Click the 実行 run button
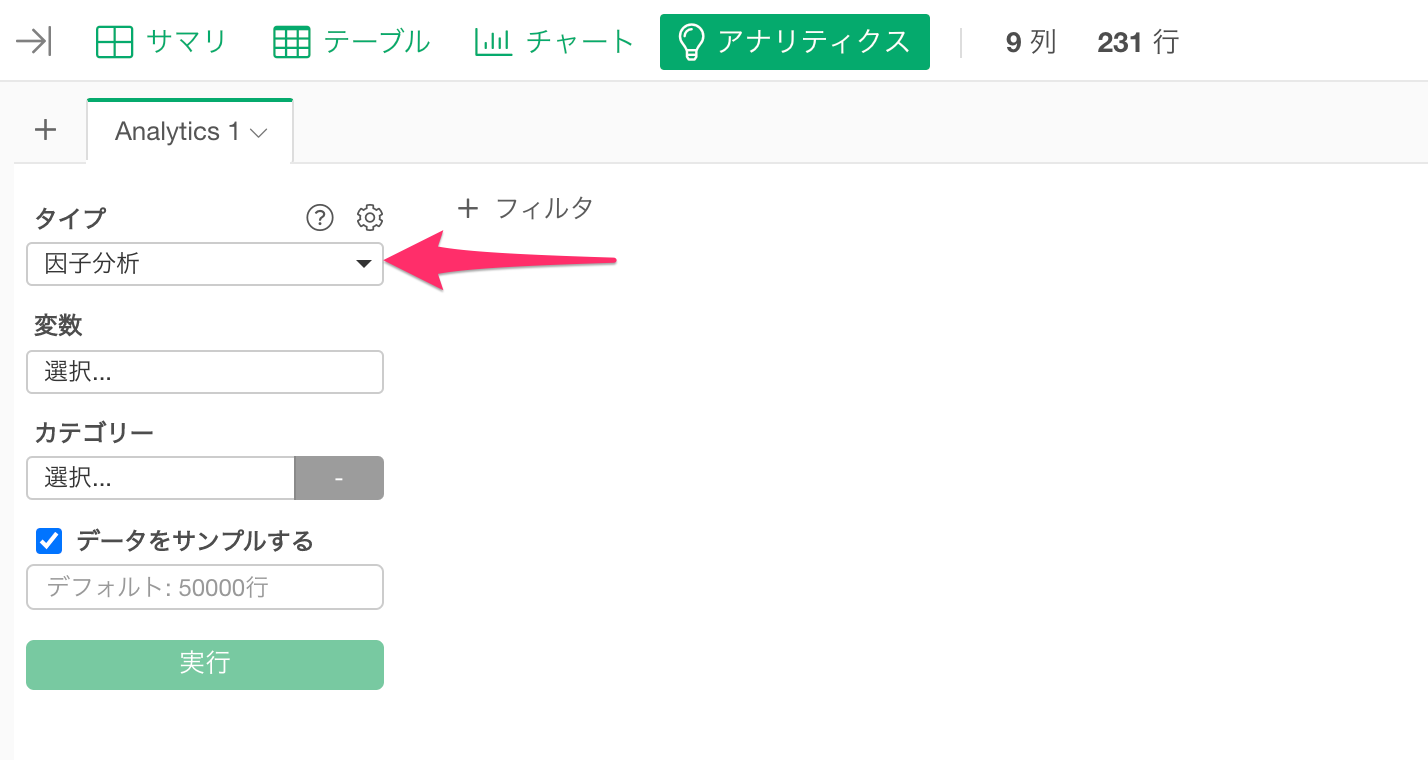 [205, 665]
